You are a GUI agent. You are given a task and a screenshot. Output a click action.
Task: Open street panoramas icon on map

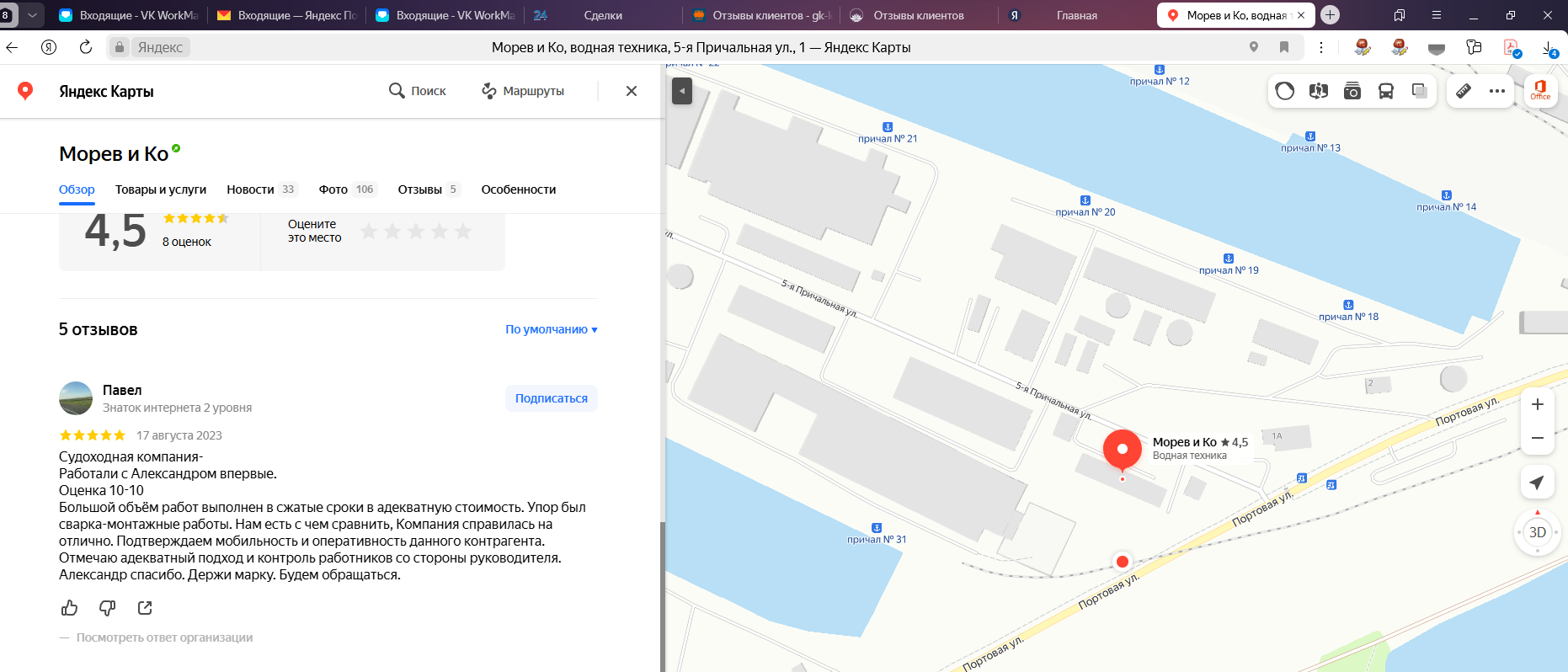pyautogui.click(x=1319, y=91)
